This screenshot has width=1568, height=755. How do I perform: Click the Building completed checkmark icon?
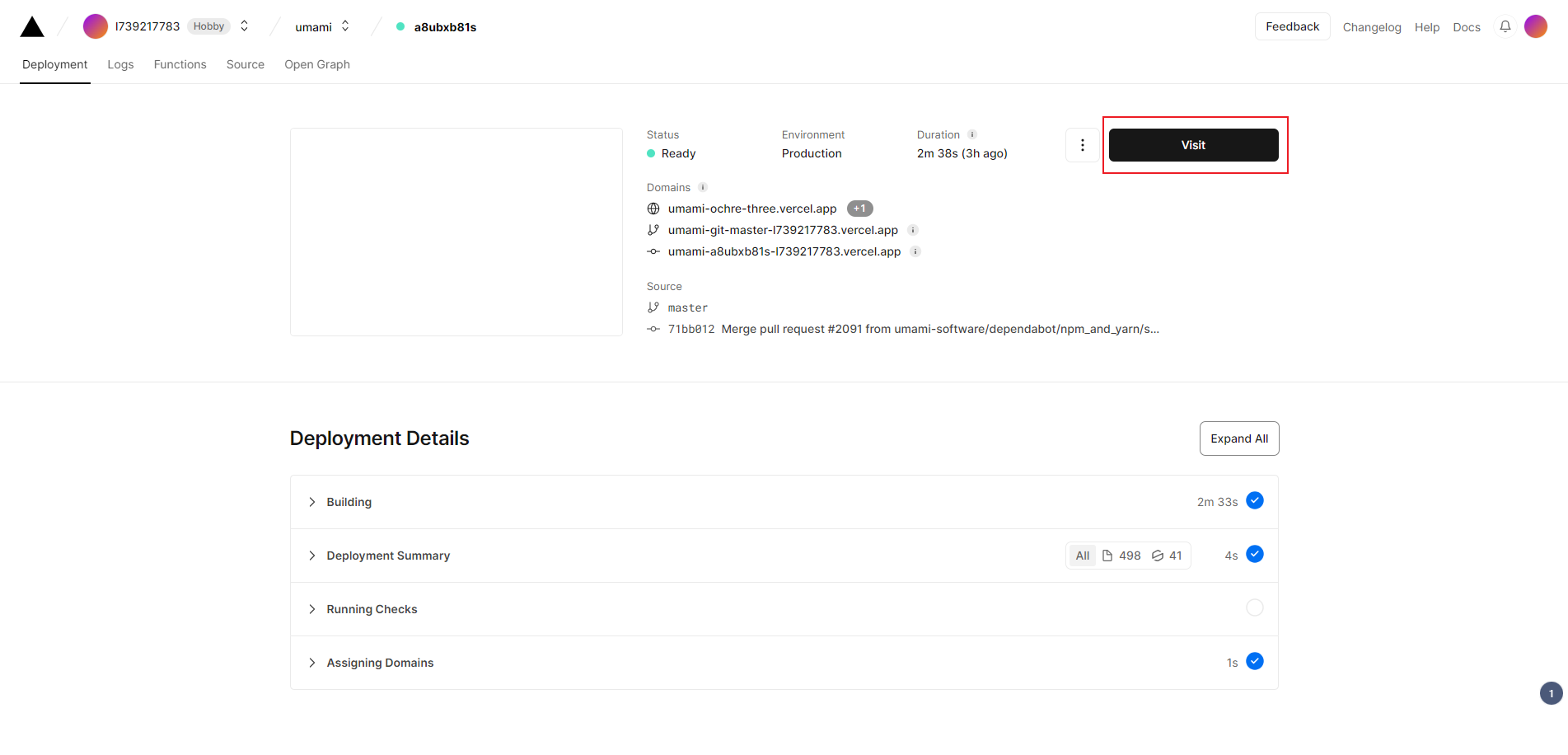[x=1255, y=500]
